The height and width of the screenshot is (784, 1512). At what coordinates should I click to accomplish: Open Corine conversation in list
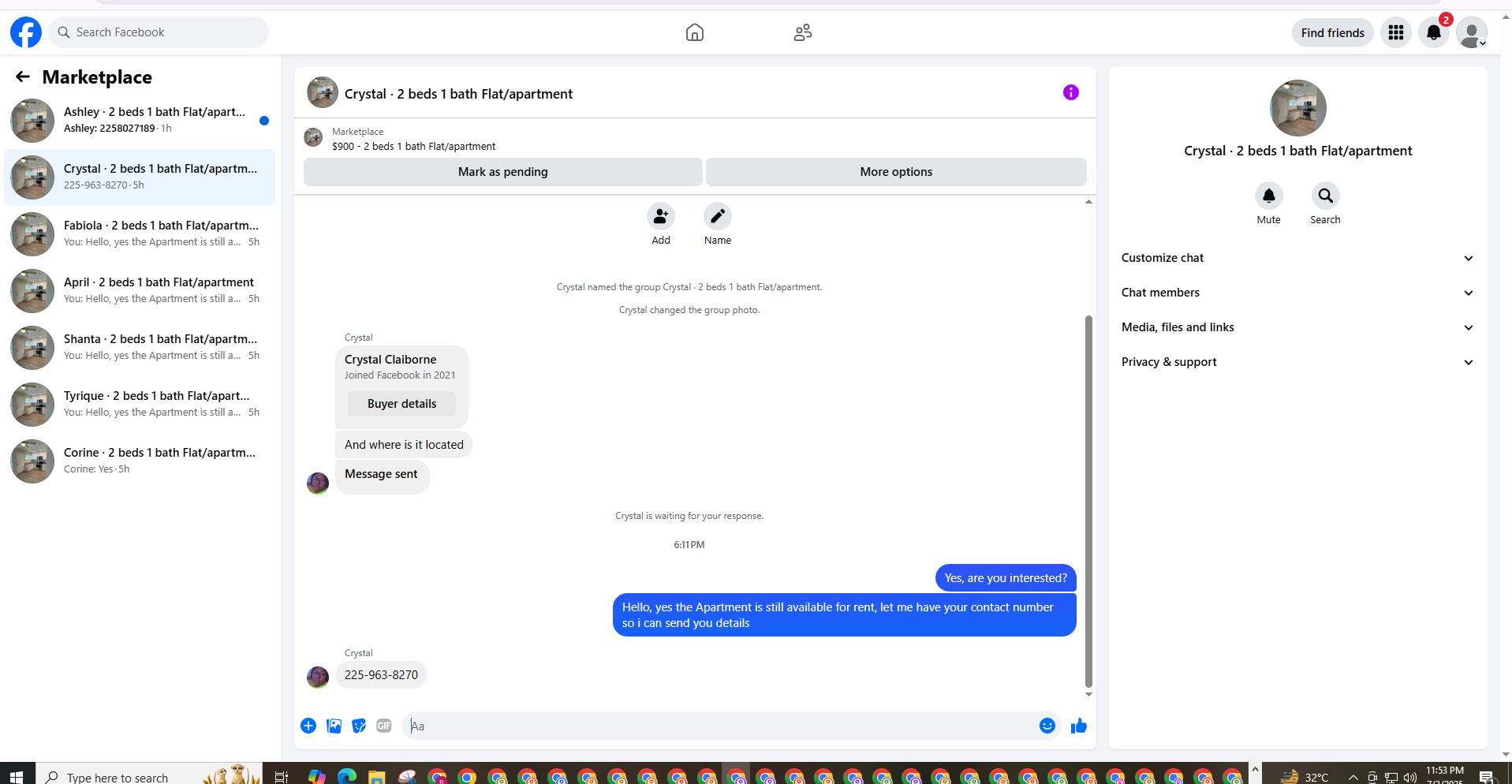[140, 461]
